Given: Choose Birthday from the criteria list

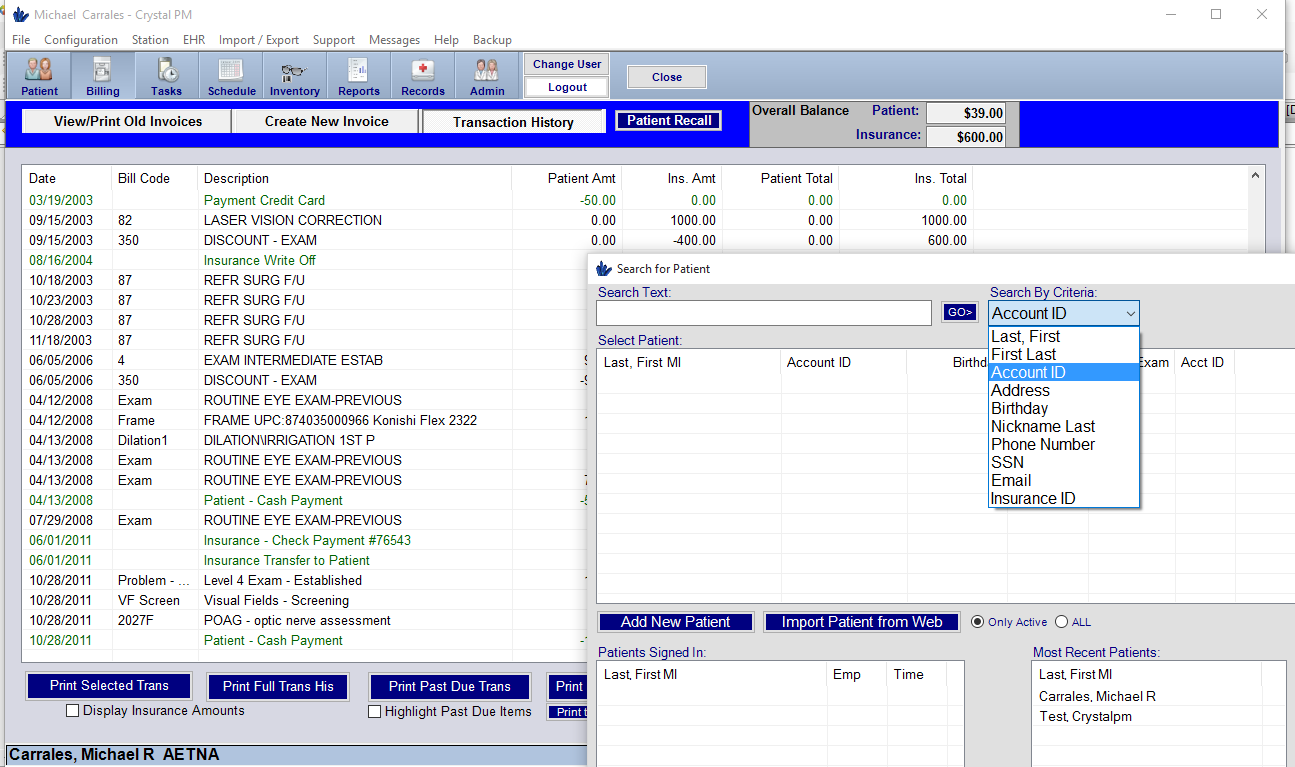Looking at the screenshot, I should pos(1019,408).
